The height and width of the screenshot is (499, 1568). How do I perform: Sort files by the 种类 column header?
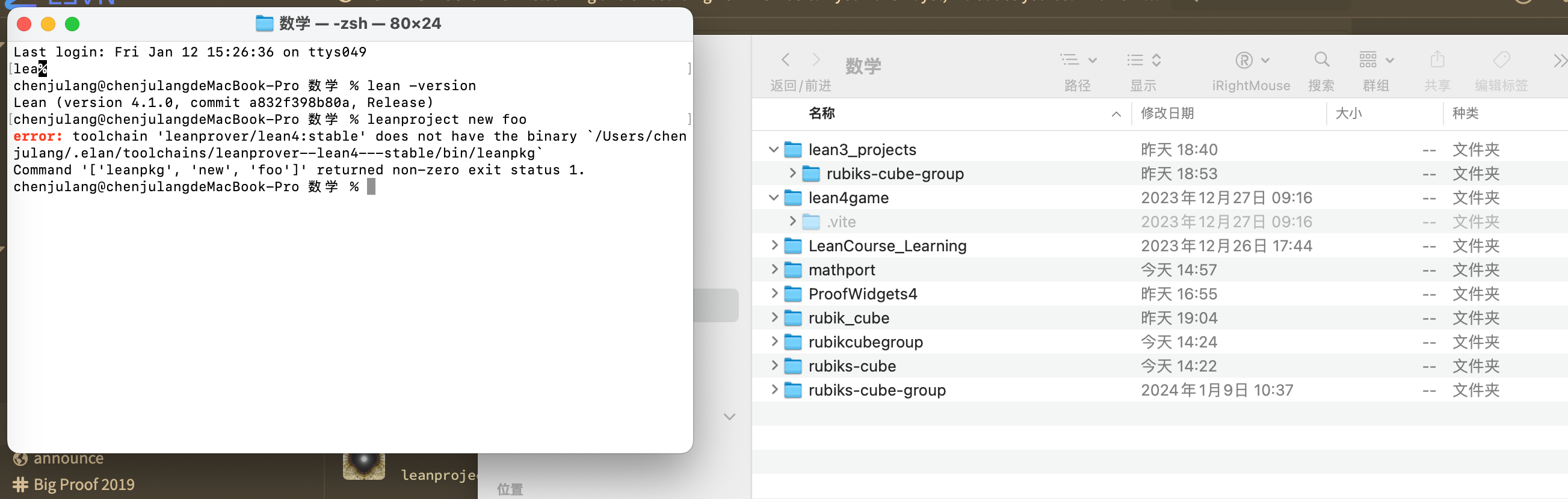(1465, 113)
